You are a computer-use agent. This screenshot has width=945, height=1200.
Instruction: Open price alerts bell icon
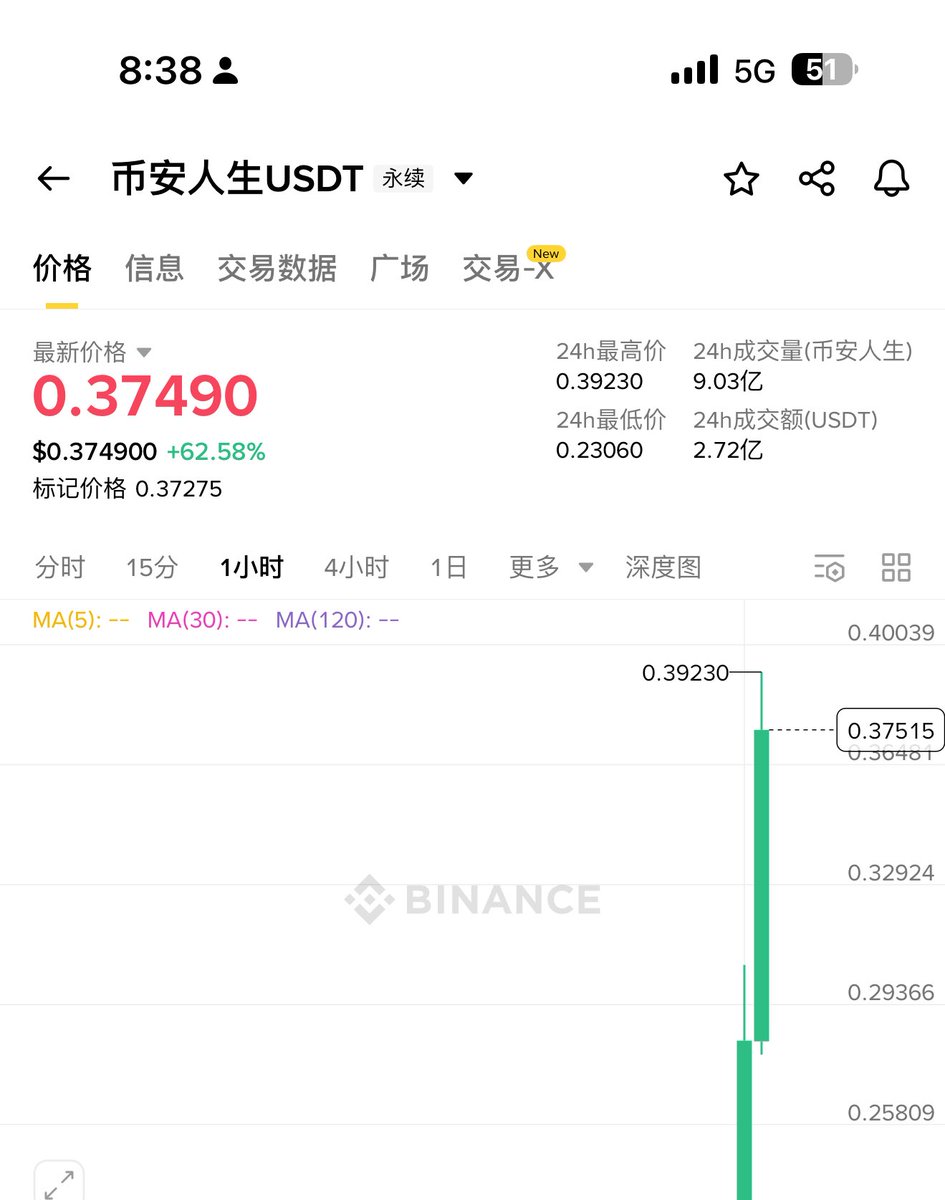[x=891, y=179]
